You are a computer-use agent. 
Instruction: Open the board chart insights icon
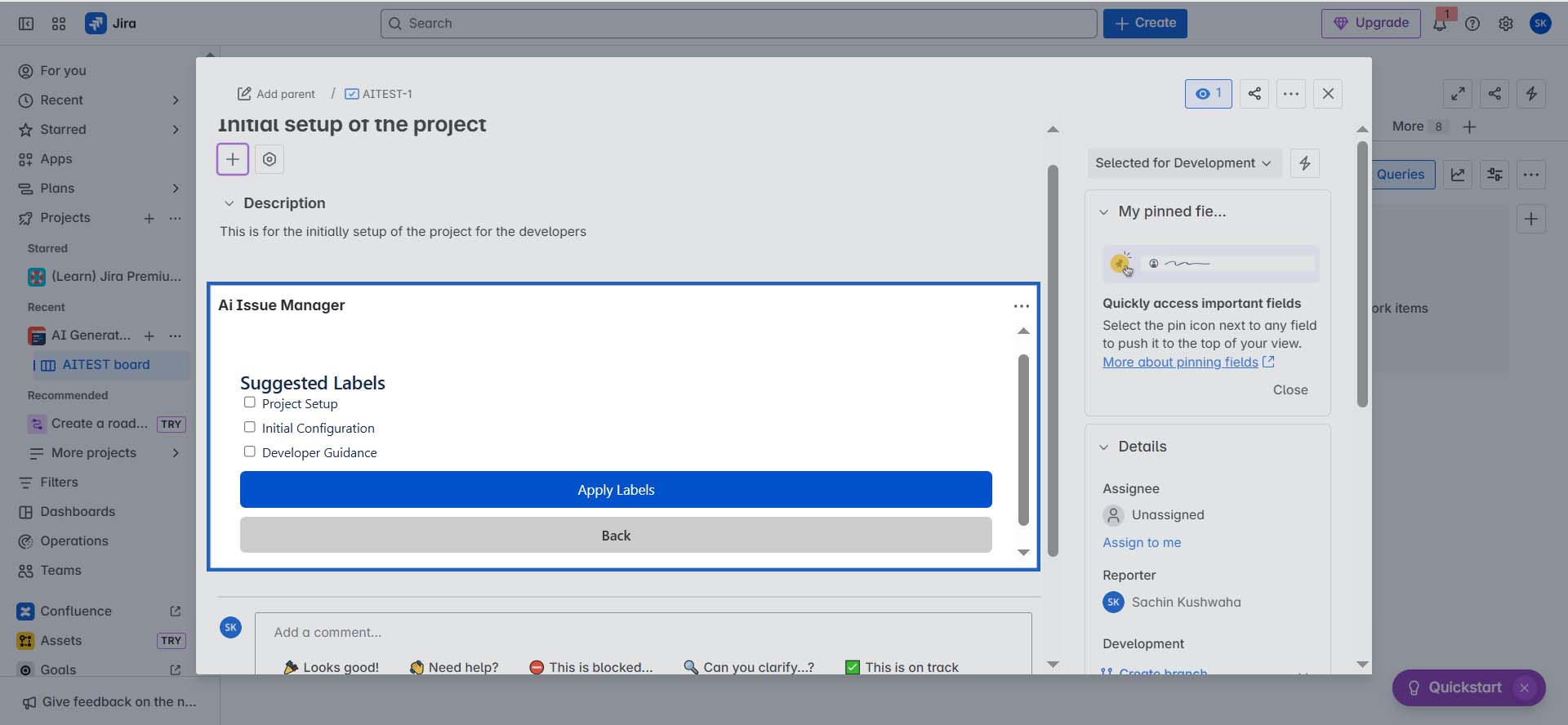[x=1458, y=175]
